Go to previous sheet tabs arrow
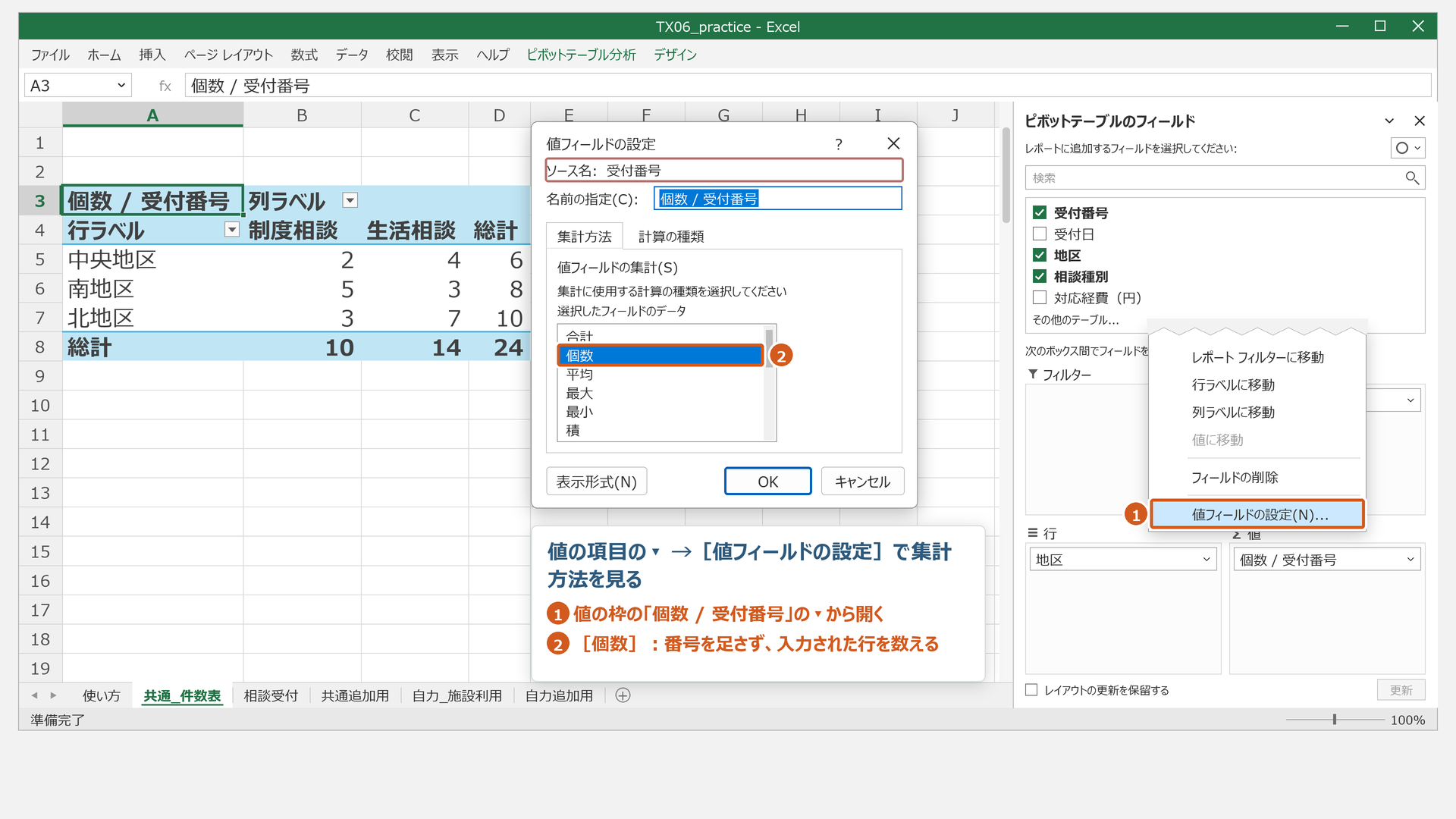The height and width of the screenshot is (819, 1456). tap(34, 695)
